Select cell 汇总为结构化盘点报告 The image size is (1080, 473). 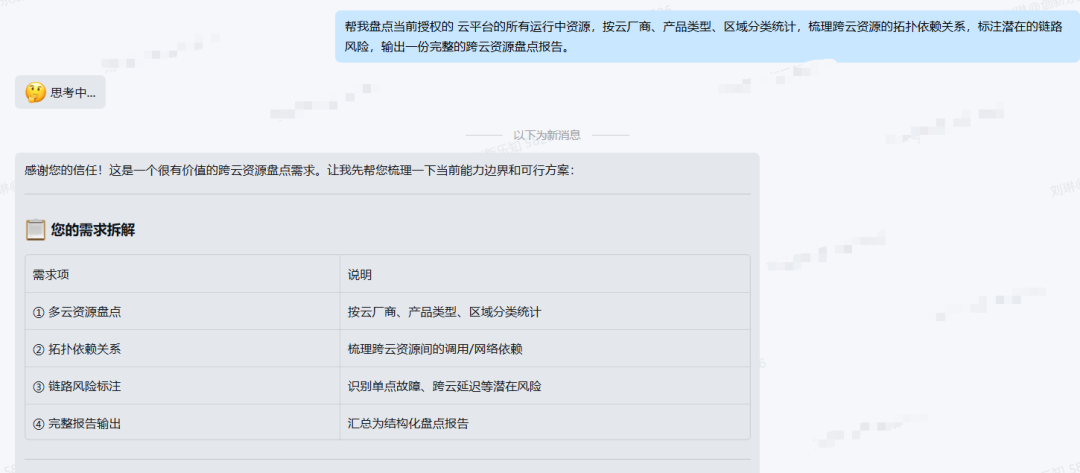pos(545,422)
